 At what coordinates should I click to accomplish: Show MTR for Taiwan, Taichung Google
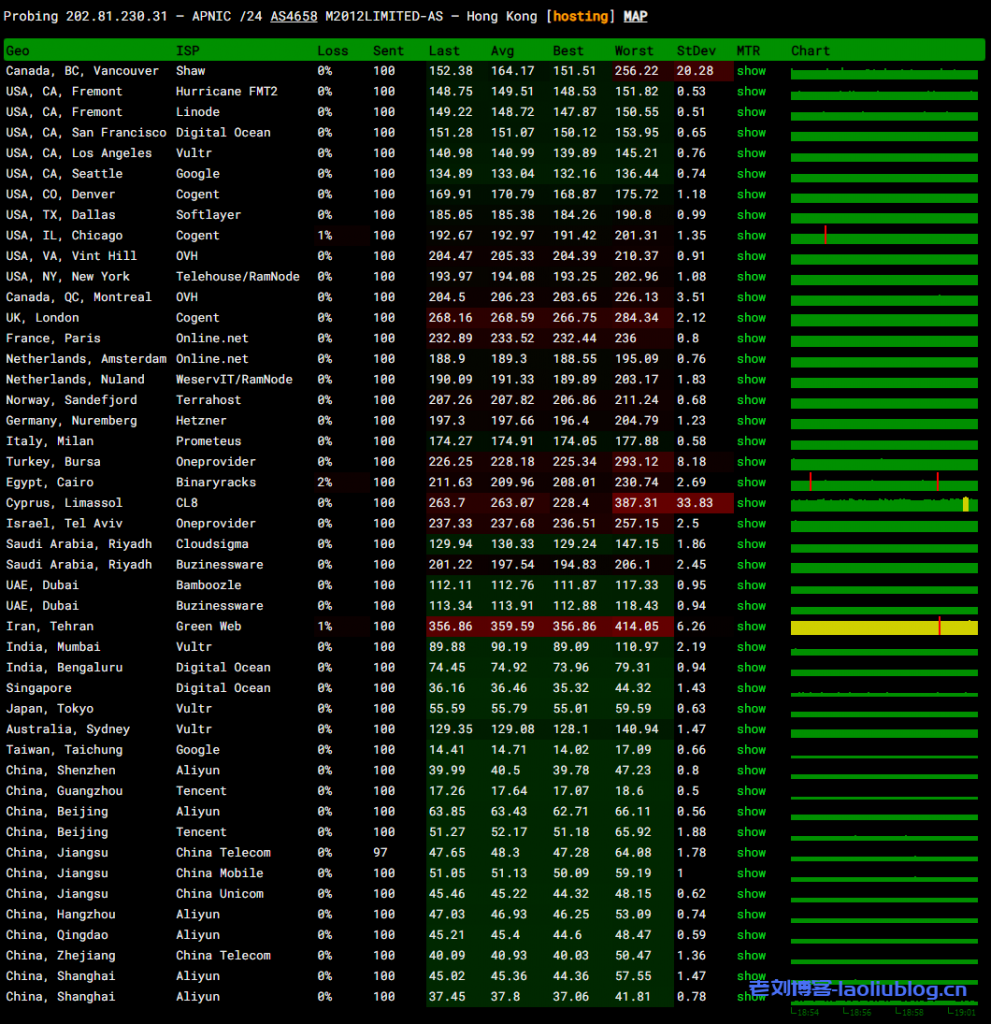coord(751,750)
